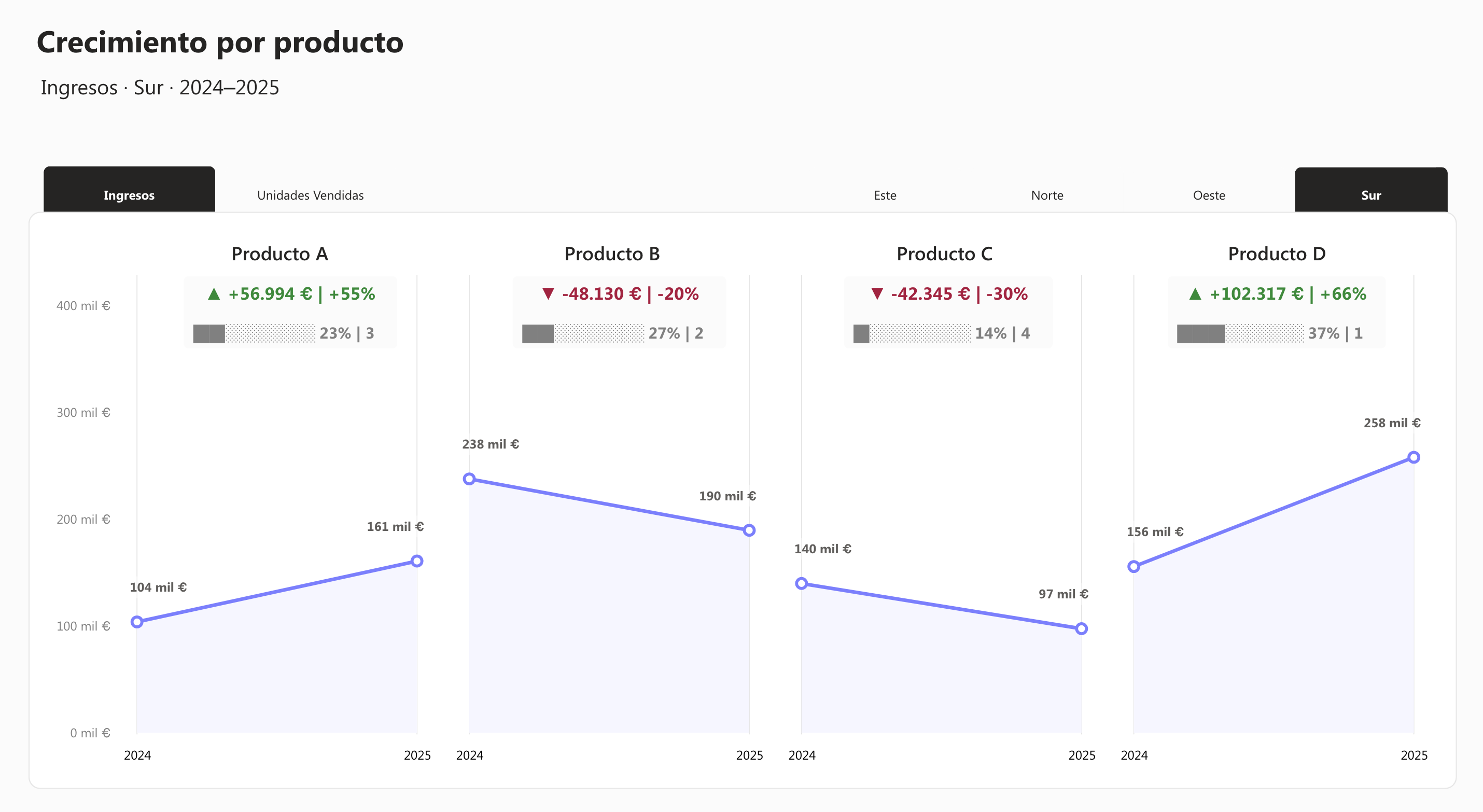Click the Producto A chart title
The height and width of the screenshot is (812, 1483).
click(280, 254)
